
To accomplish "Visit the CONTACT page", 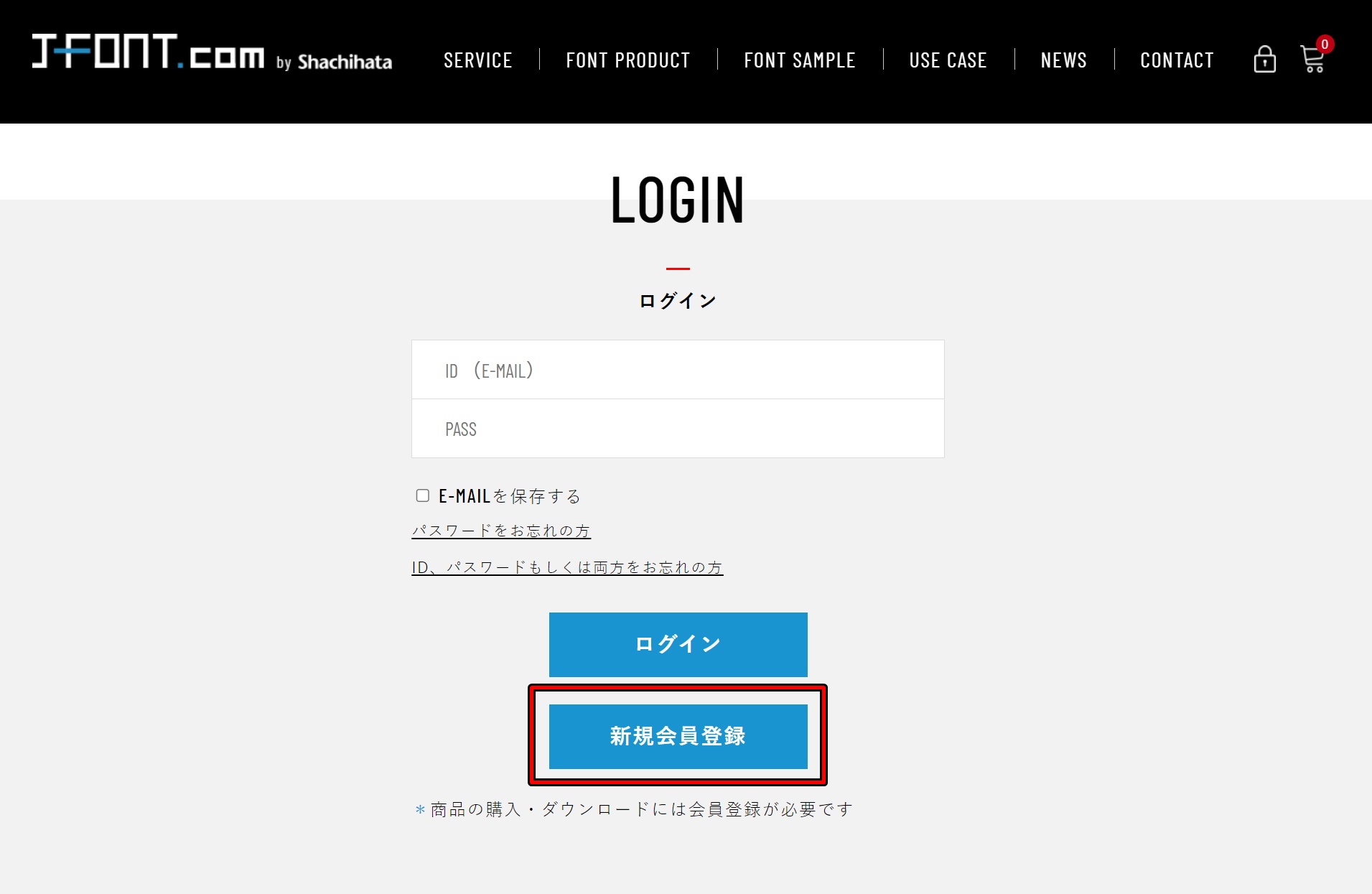I will (1177, 60).
